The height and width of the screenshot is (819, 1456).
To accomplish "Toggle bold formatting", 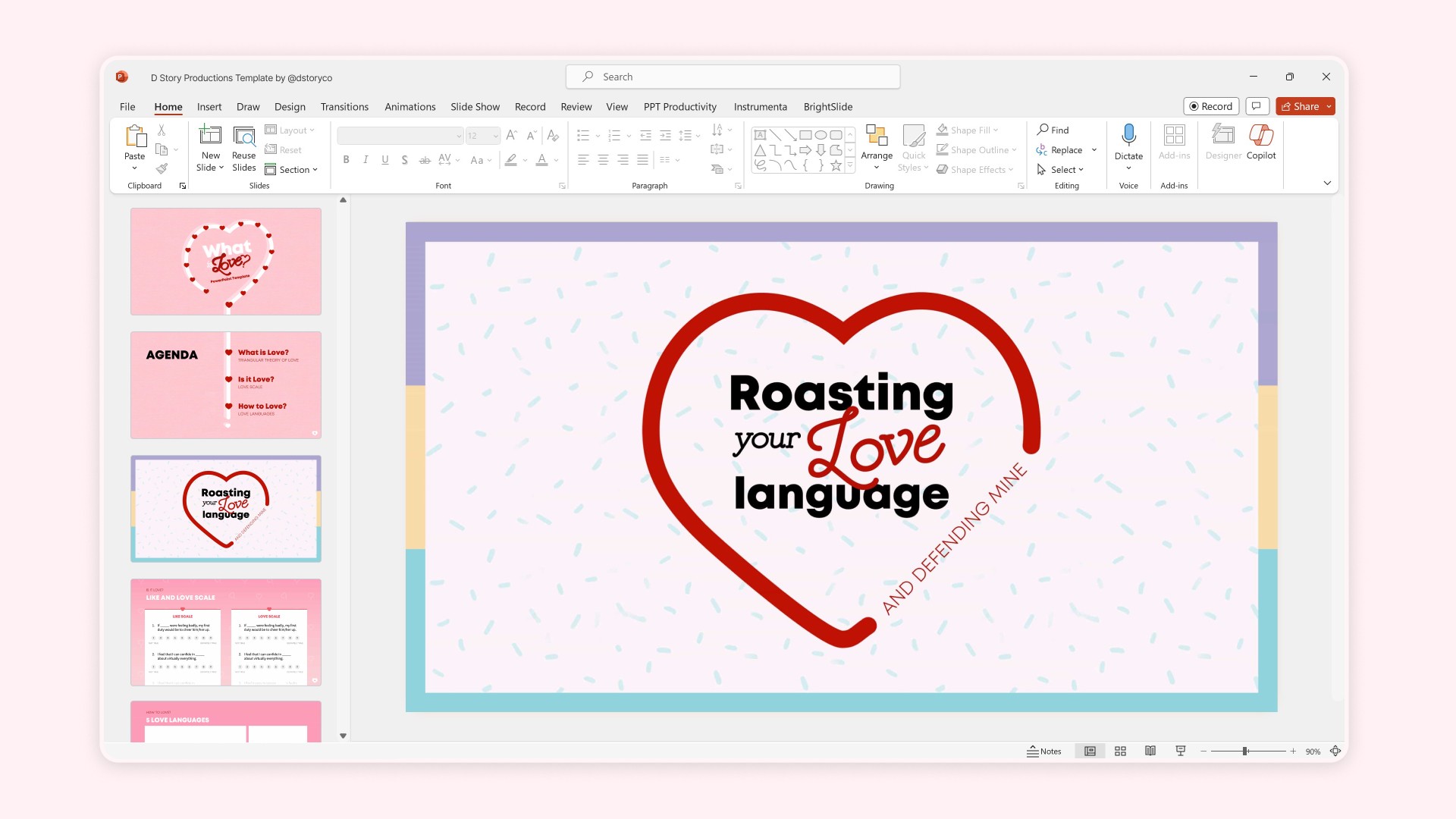I will pyautogui.click(x=346, y=159).
